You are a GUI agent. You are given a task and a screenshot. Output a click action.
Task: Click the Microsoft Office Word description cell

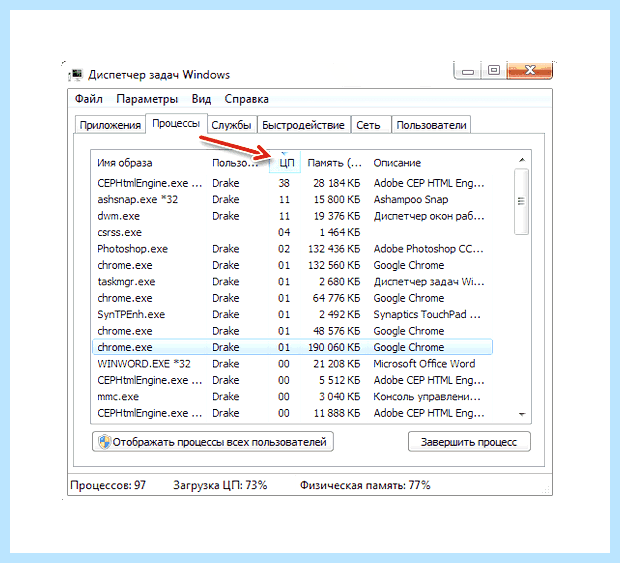pyautogui.click(x=424, y=364)
